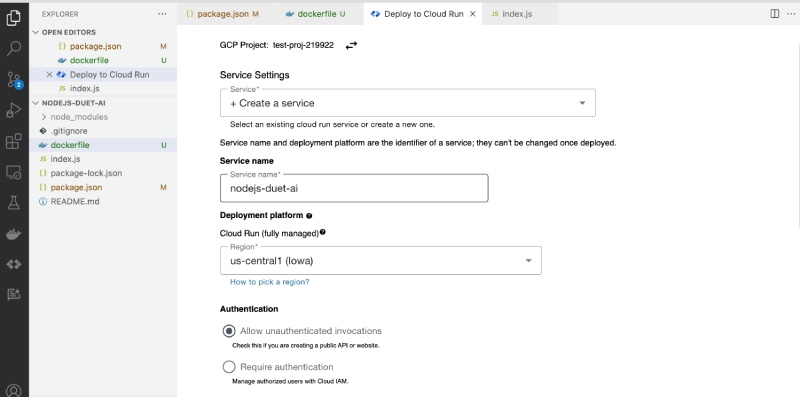Select Require authentication radio button

pyautogui.click(x=229, y=367)
